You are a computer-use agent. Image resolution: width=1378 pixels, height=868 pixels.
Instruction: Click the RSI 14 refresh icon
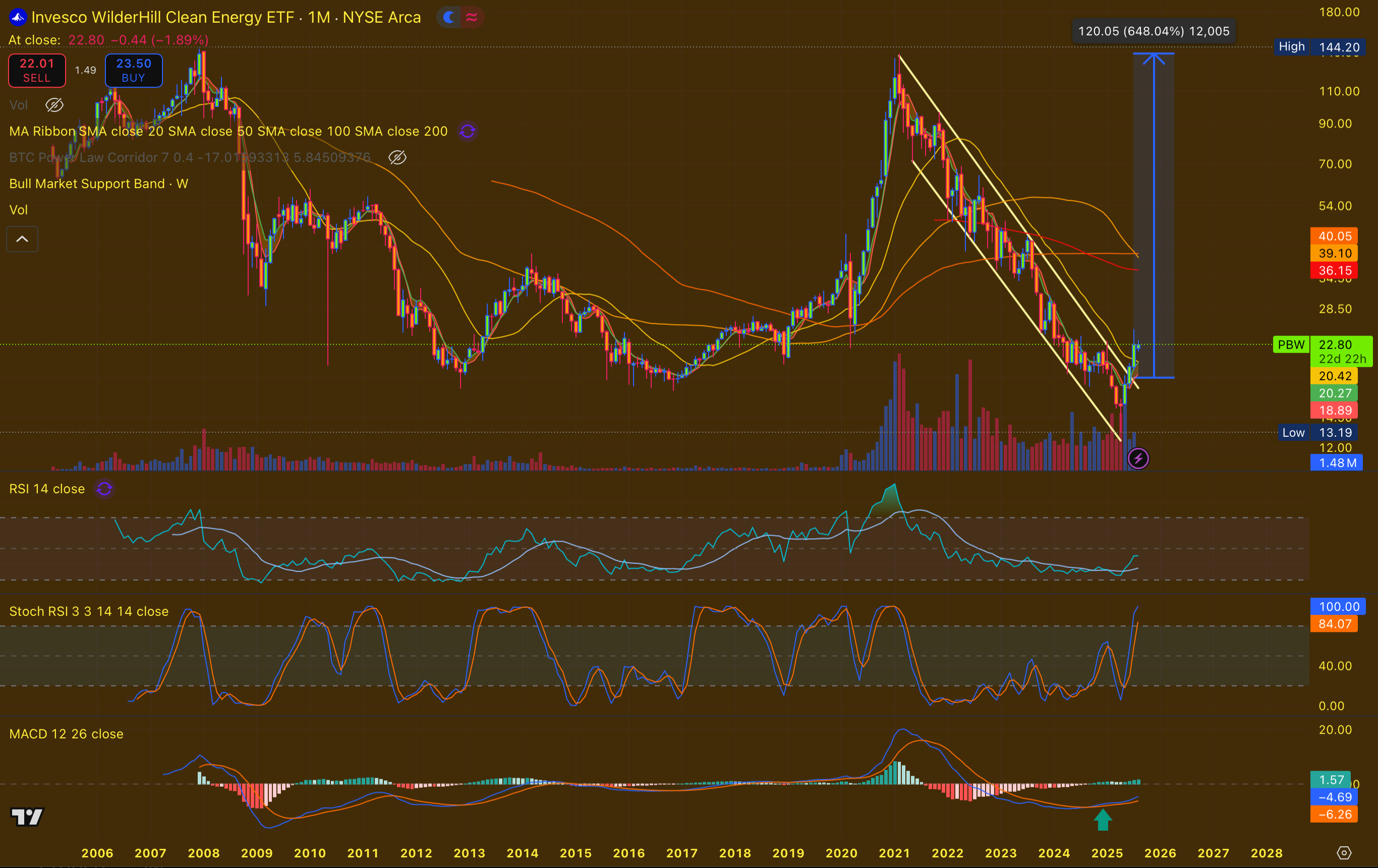(x=104, y=489)
